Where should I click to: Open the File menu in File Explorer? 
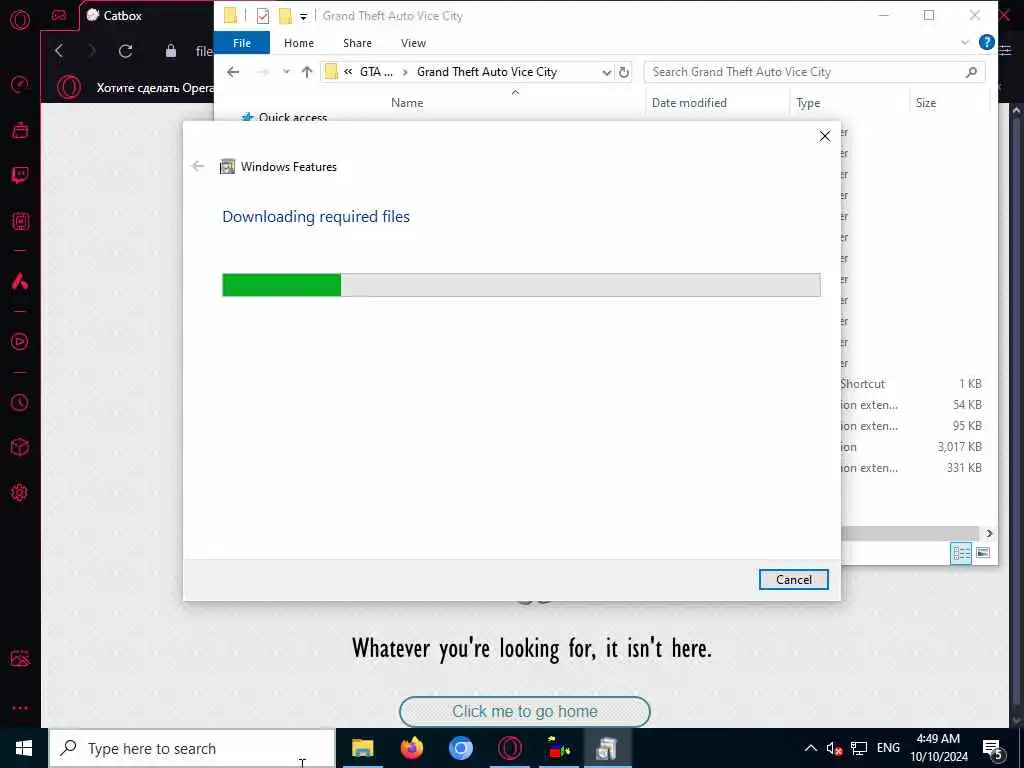coord(242,43)
